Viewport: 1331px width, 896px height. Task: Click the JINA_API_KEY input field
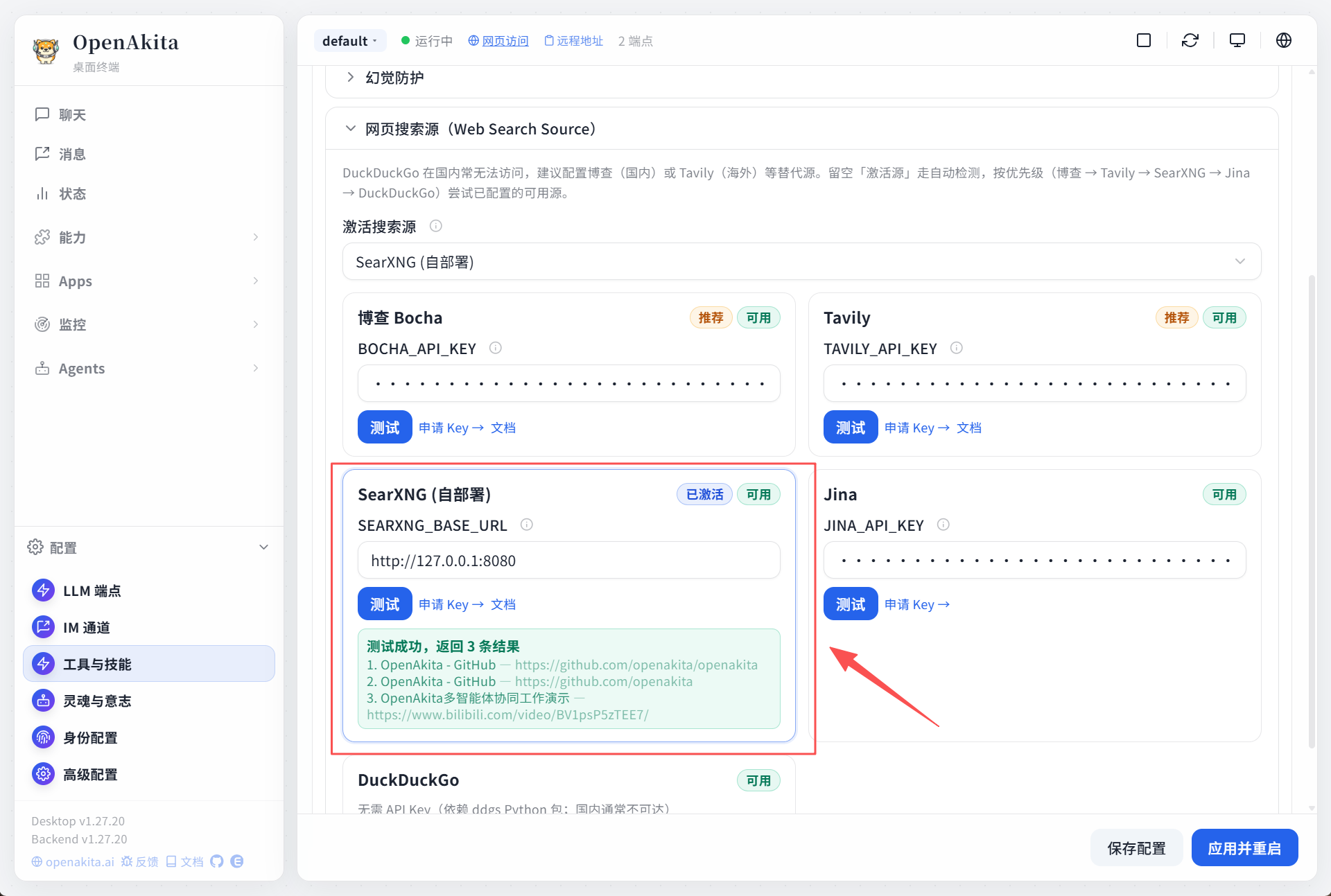[1035, 560]
